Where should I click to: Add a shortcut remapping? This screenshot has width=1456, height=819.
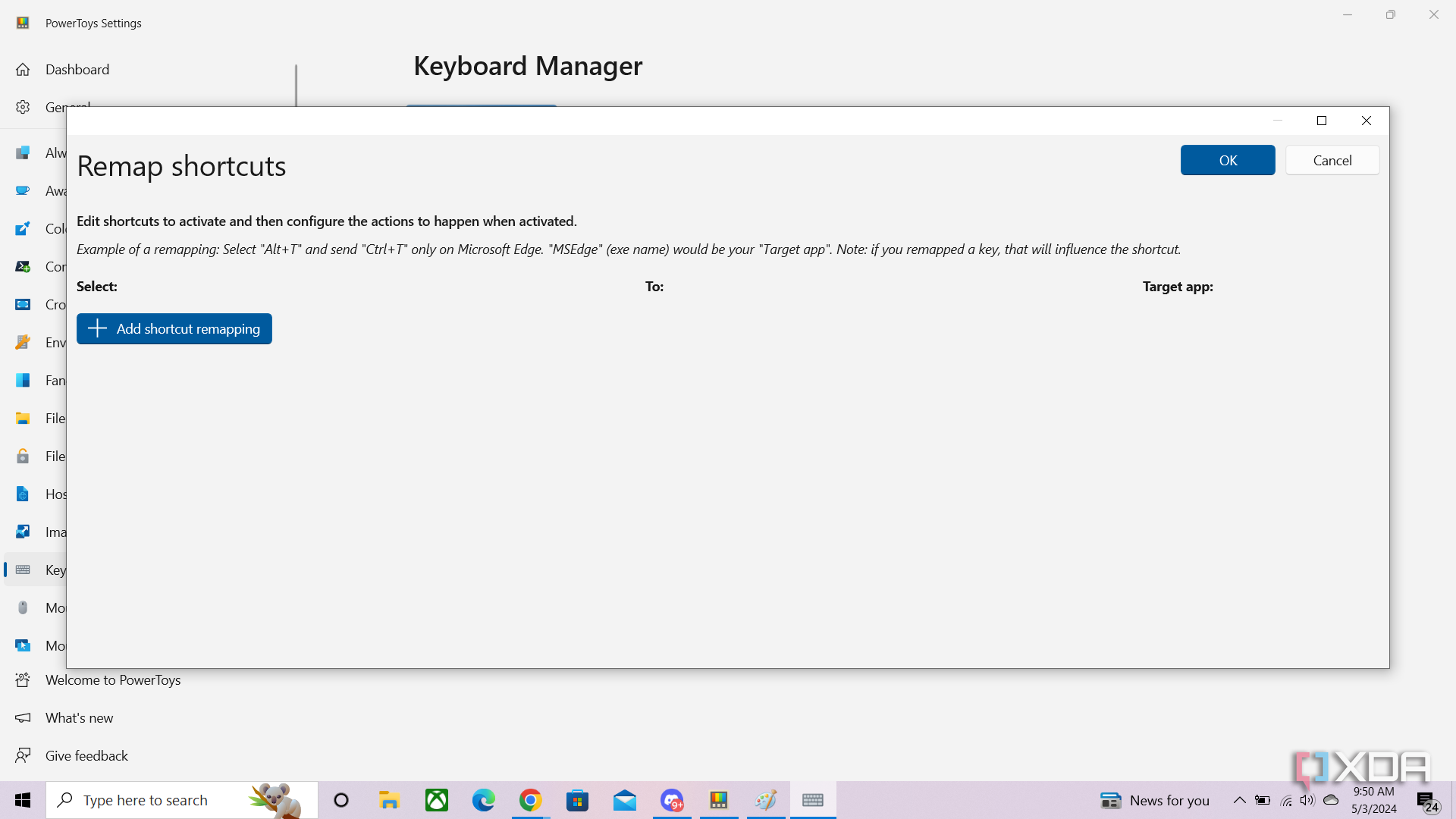[174, 328]
